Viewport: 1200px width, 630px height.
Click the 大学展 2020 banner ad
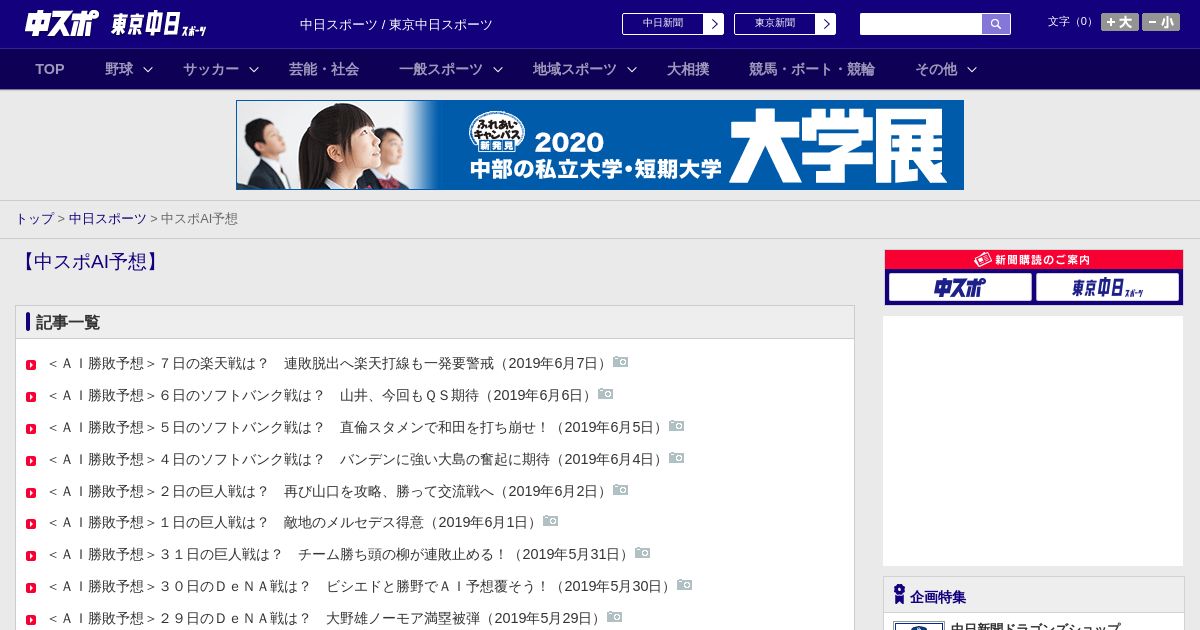coord(600,145)
